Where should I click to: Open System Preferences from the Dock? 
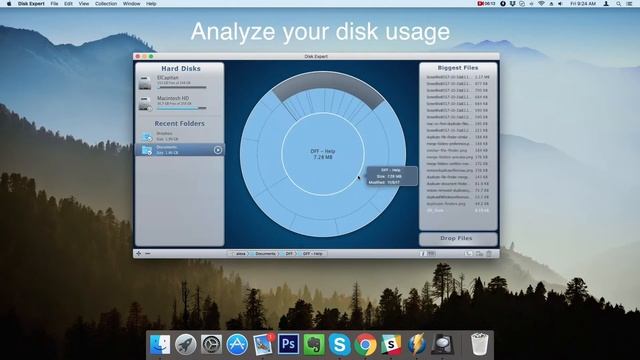point(211,344)
